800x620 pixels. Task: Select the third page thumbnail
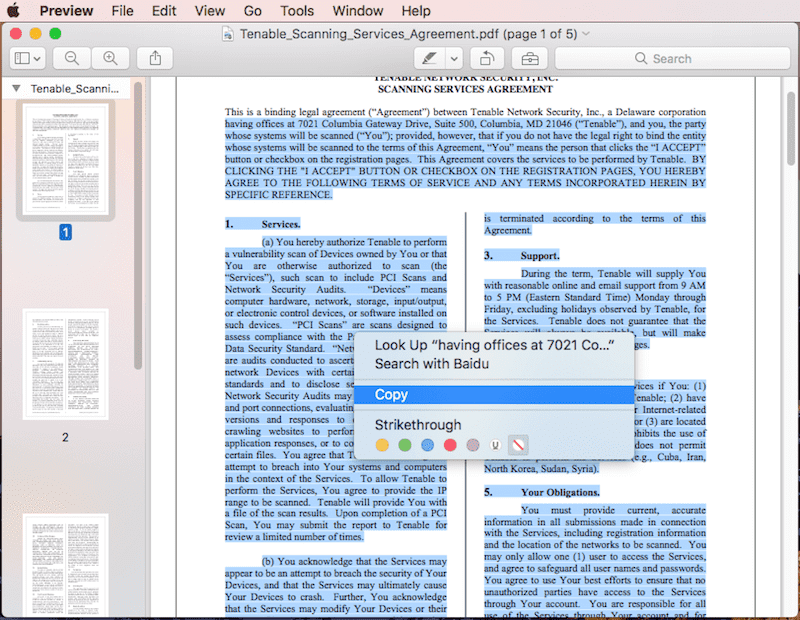pos(65,565)
